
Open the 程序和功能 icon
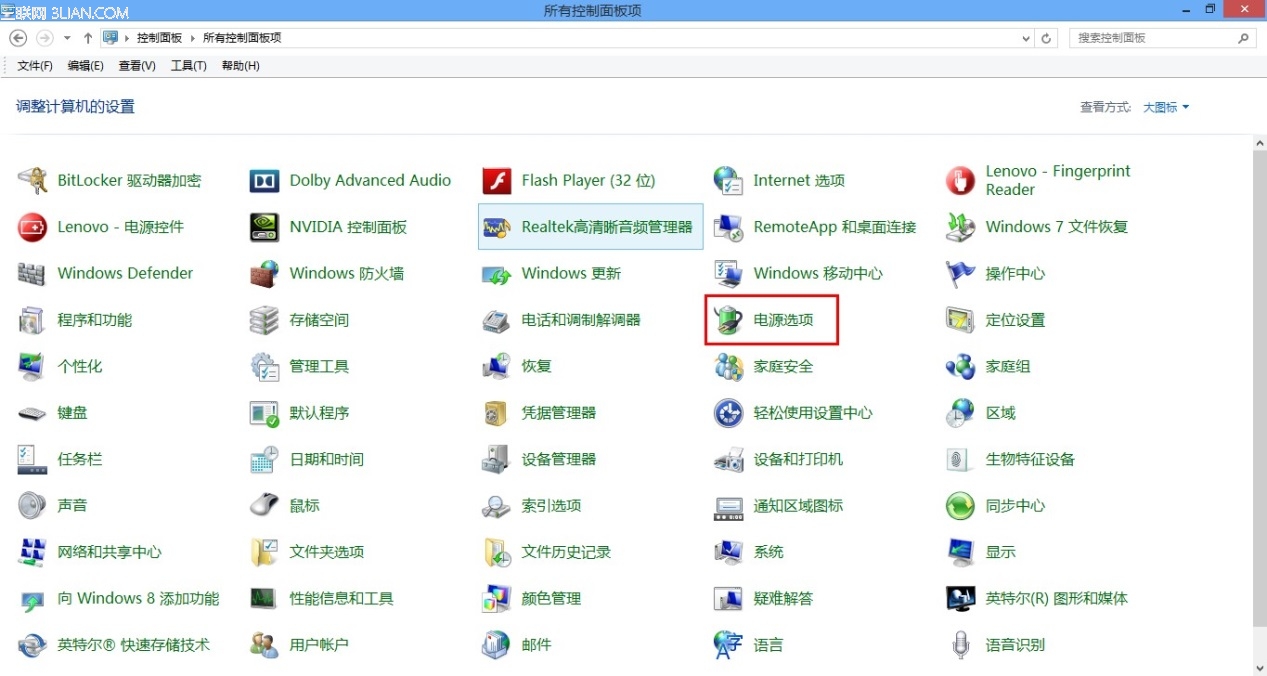(x=32, y=320)
